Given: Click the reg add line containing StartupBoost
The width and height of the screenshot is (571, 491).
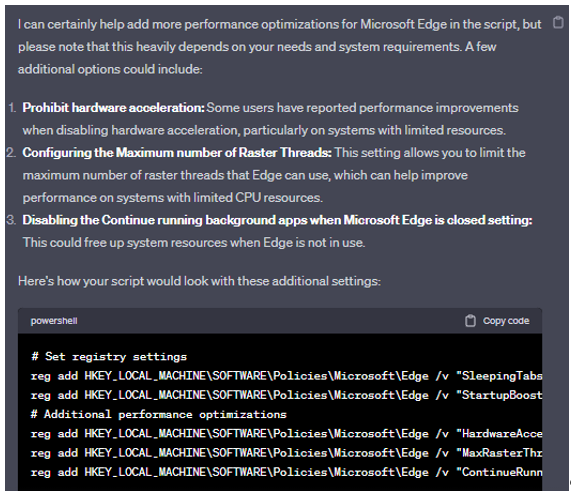Looking at the screenshot, I should (x=287, y=395).
